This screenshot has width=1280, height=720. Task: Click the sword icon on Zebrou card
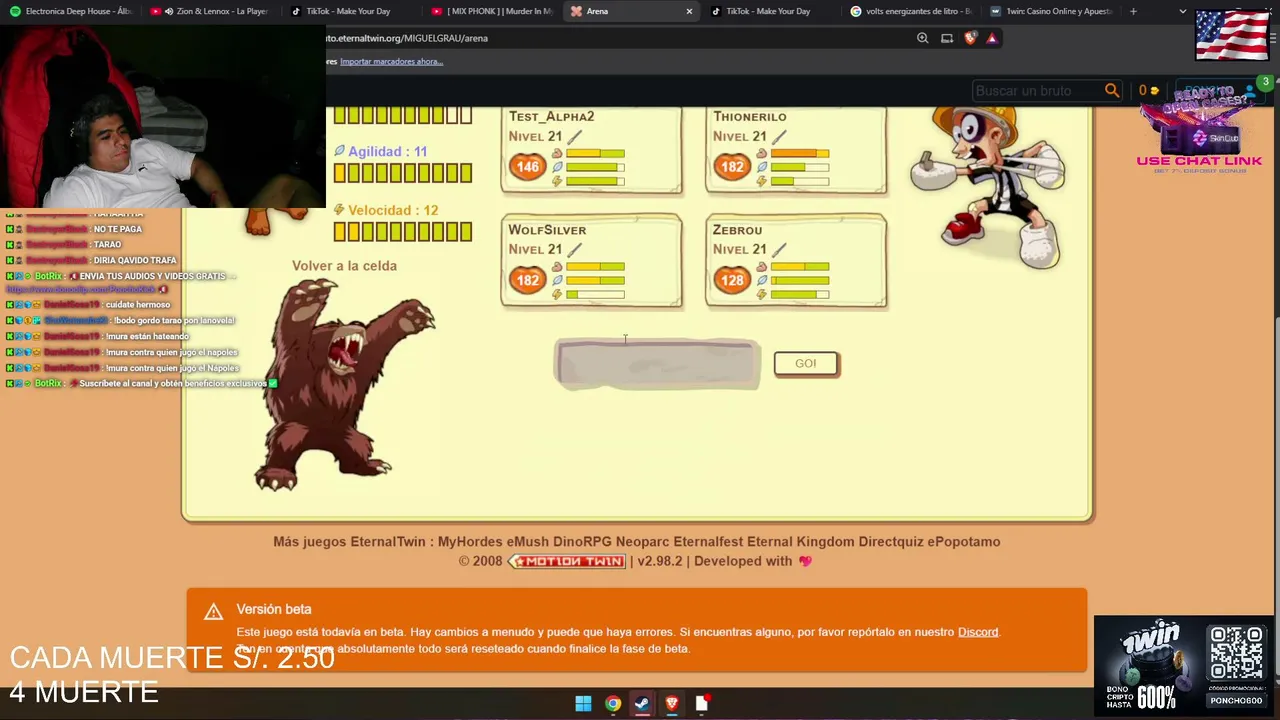point(779,250)
